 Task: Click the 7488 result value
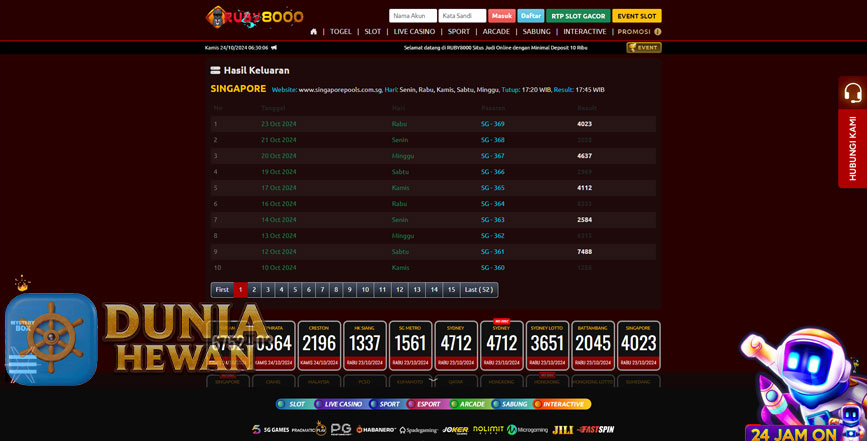[x=584, y=251]
